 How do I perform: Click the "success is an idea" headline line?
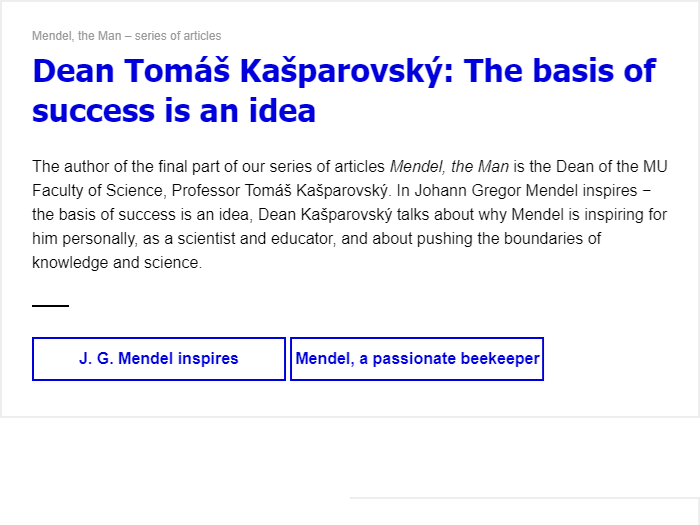click(174, 110)
